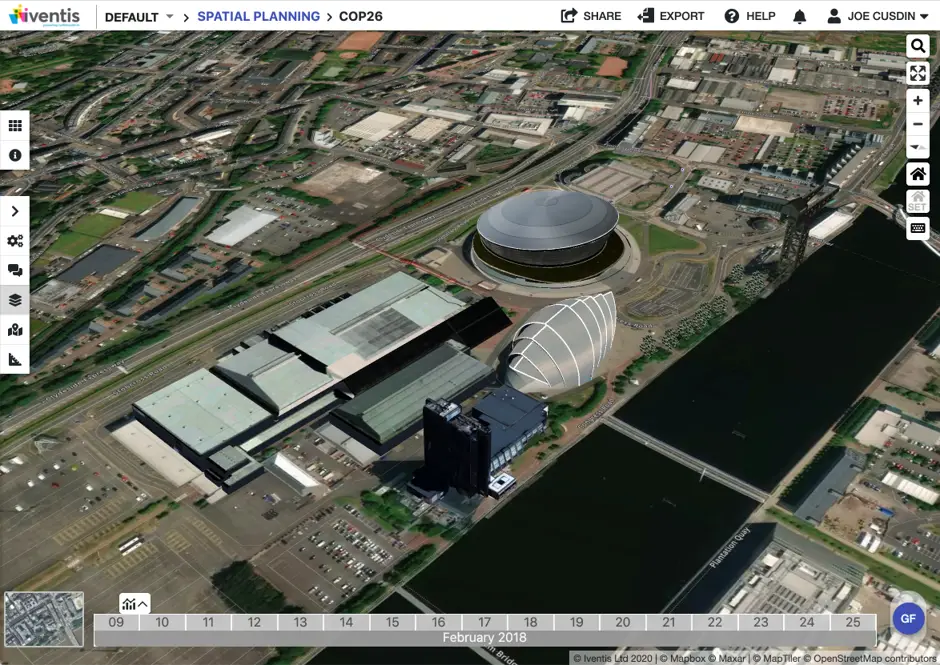This screenshot has width=940, height=665.
Task: Open settings gears icon
Action: (15, 240)
